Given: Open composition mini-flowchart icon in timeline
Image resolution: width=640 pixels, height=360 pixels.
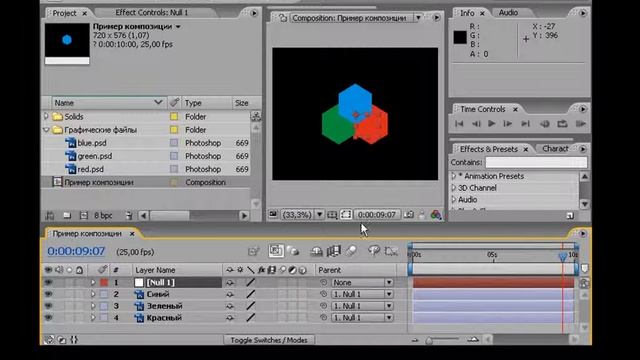Looking at the screenshot, I should pyautogui.click(x=253, y=251).
